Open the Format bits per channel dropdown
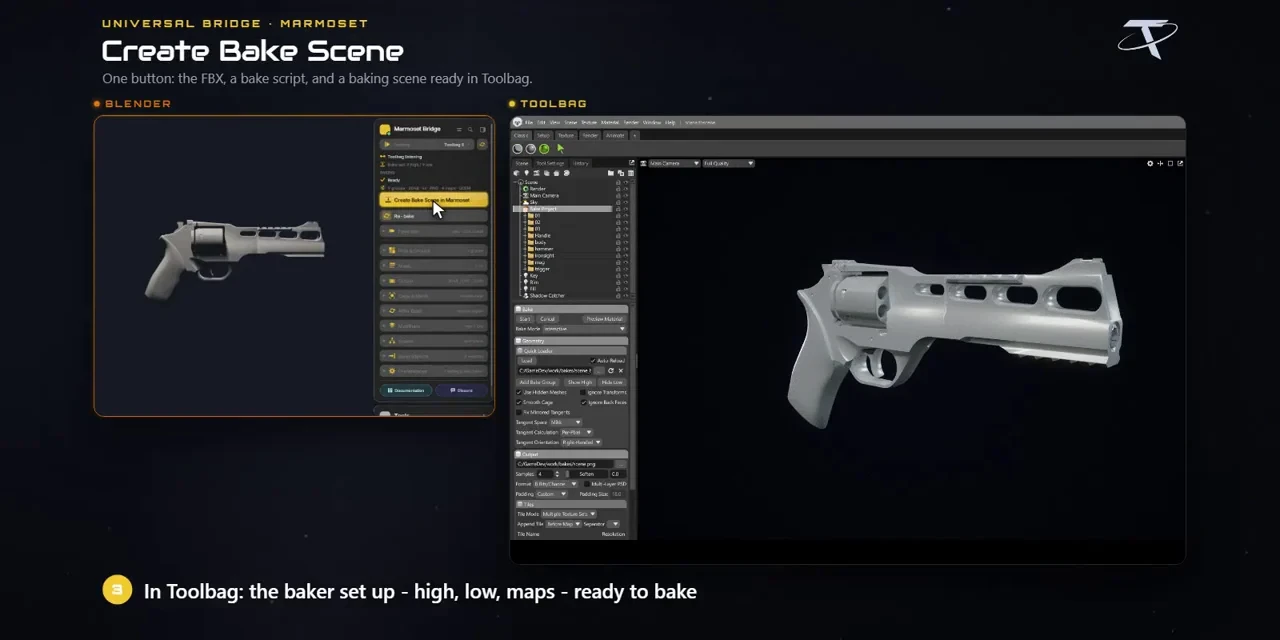 [x=555, y=484]
